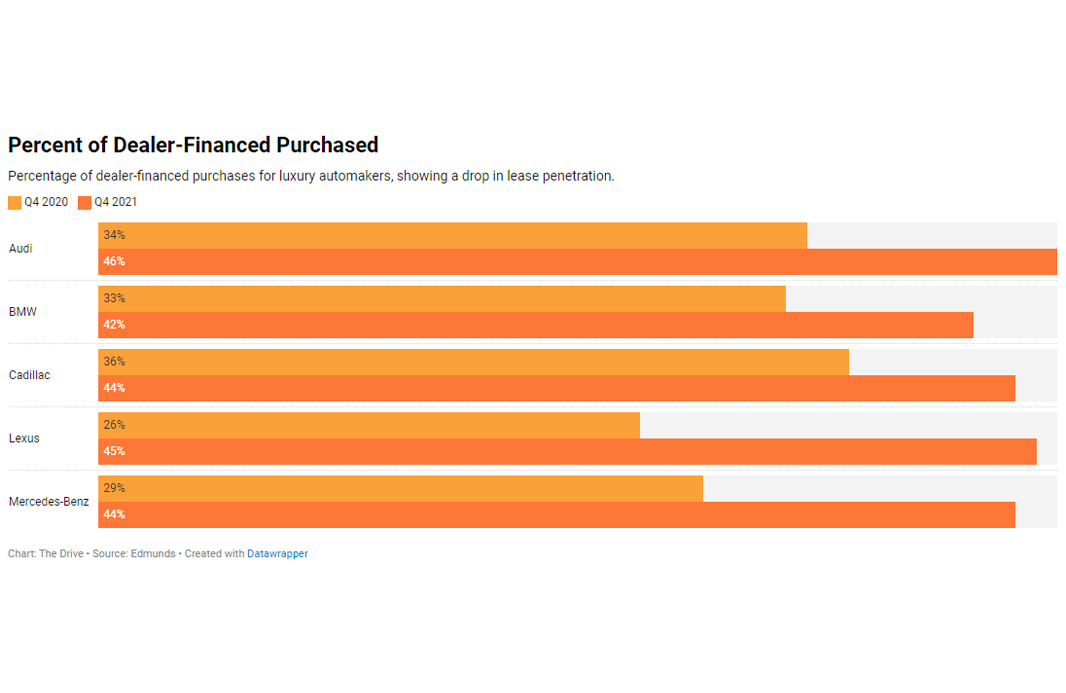1066x693 pixels.
Task: Select Mercedes-Benz's 29% bar
Action: (x=400, y=488)
